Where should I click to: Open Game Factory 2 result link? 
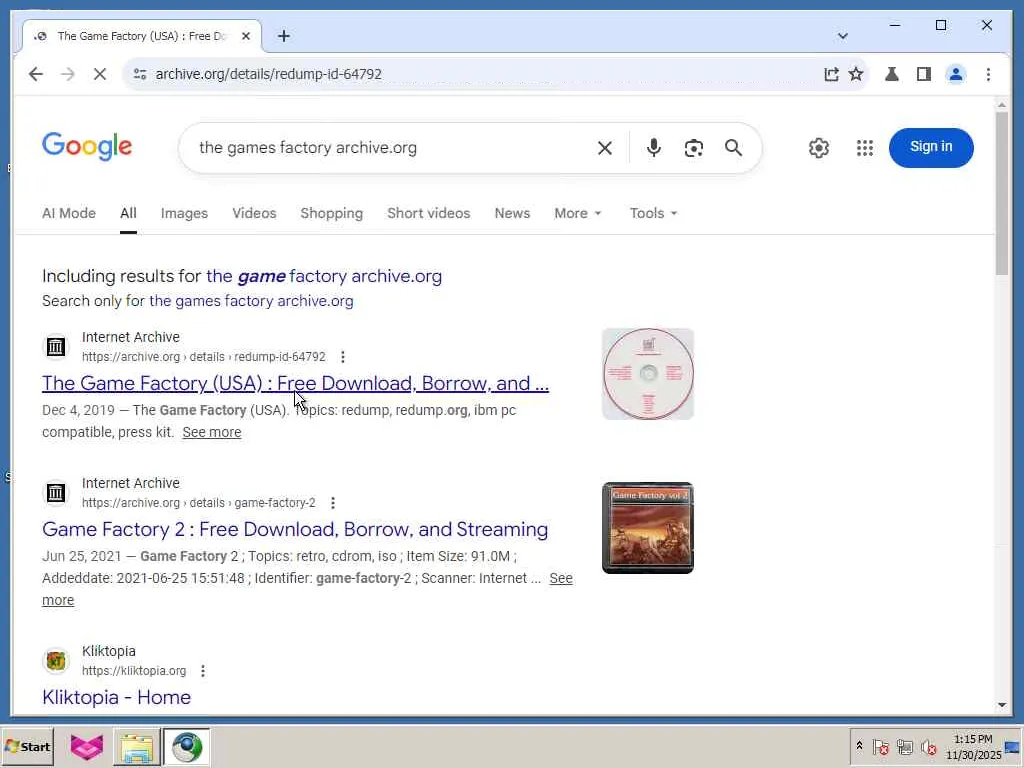295,529
